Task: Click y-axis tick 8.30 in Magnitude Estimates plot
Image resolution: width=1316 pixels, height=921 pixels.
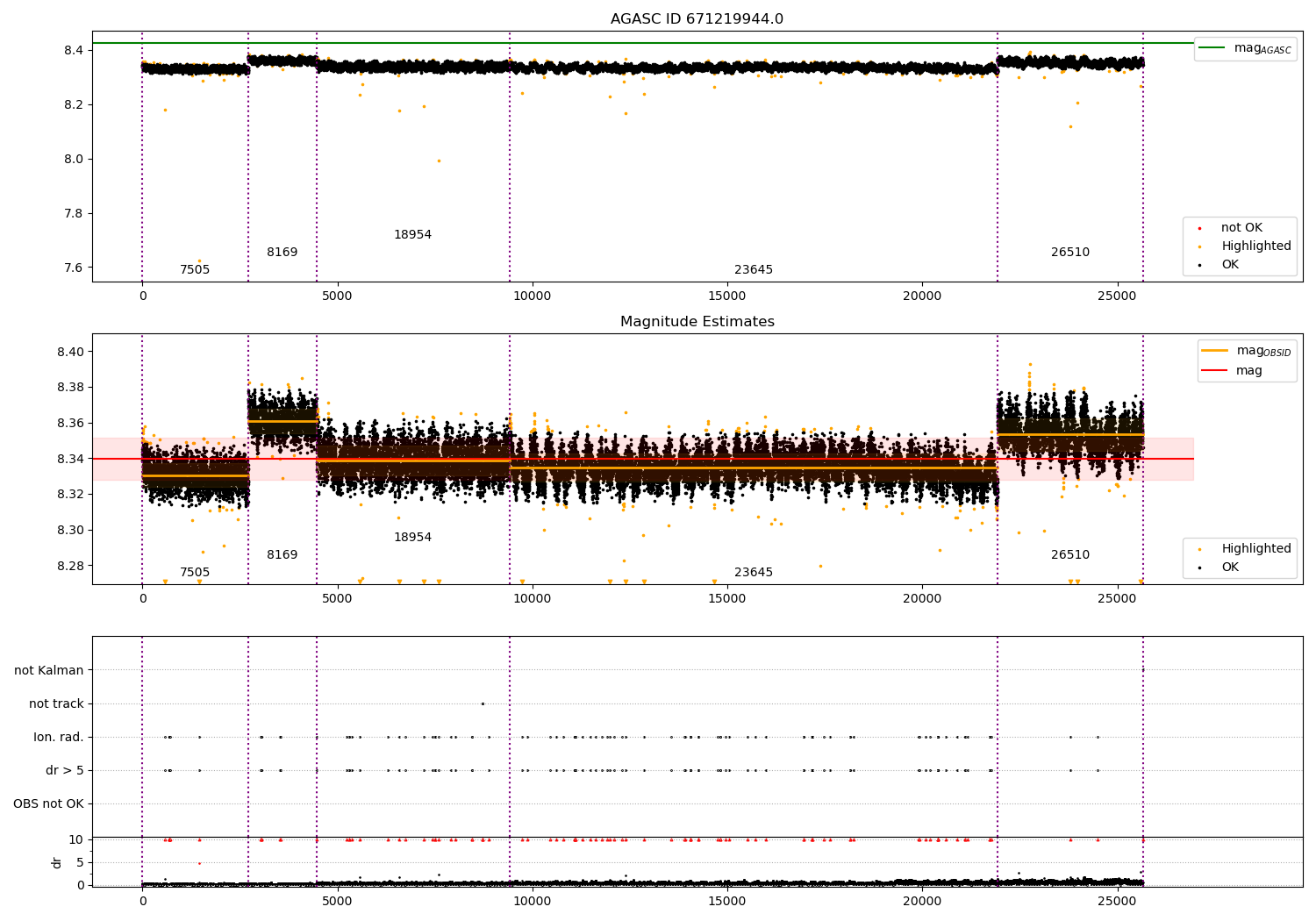Action: (70, 531)
